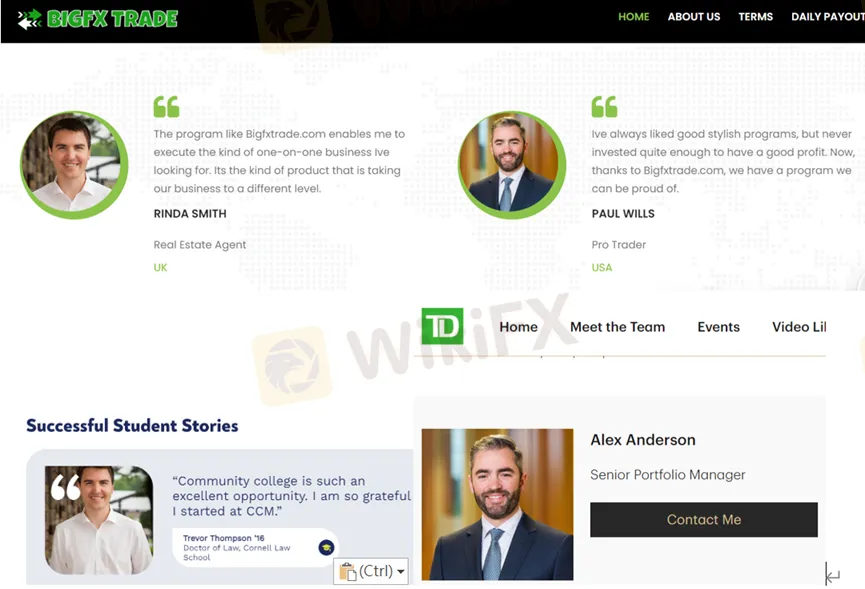Open the HOME menu item
The width and height of the screenshot is (865, 589).
click(x=633, y=17)
